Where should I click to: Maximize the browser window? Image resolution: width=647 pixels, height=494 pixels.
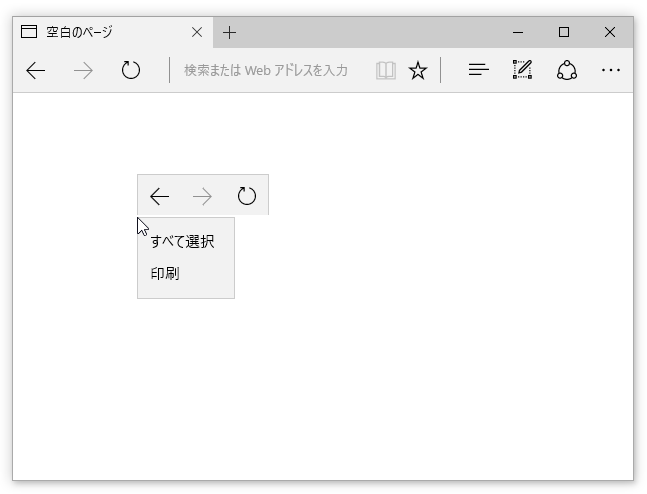pos(564,32)
